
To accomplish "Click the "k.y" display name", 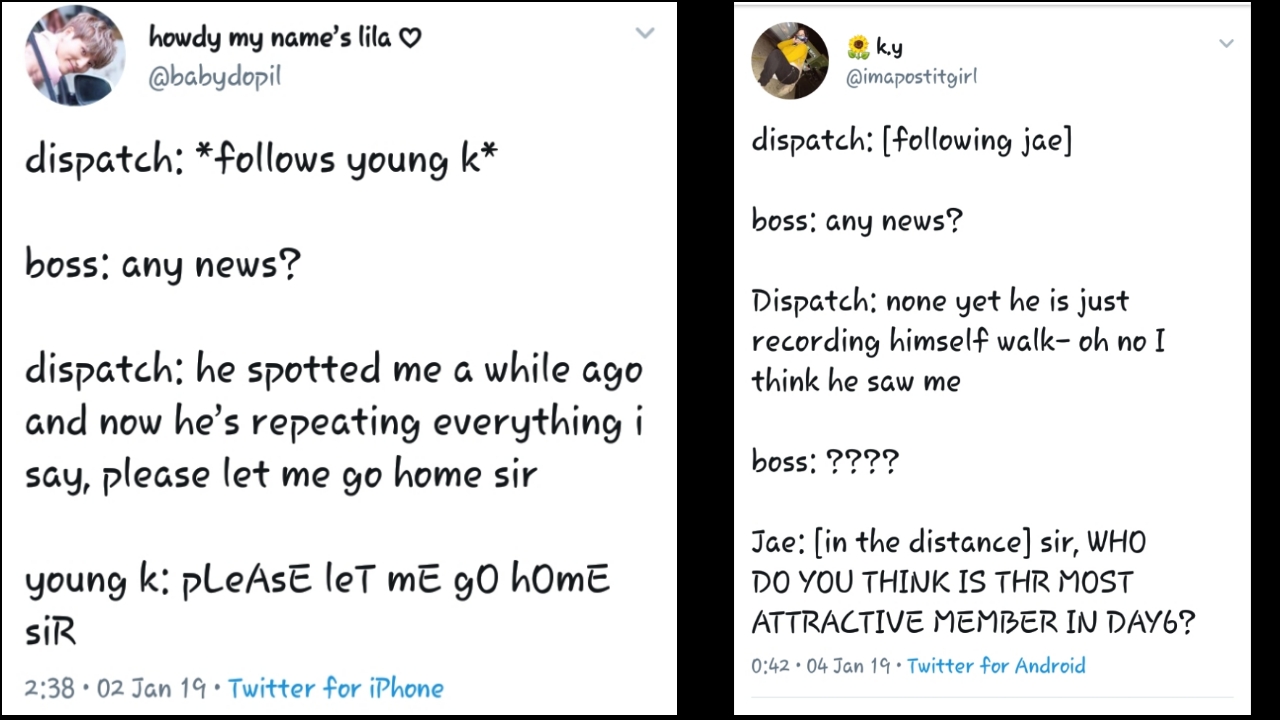I will pos(889,46).
